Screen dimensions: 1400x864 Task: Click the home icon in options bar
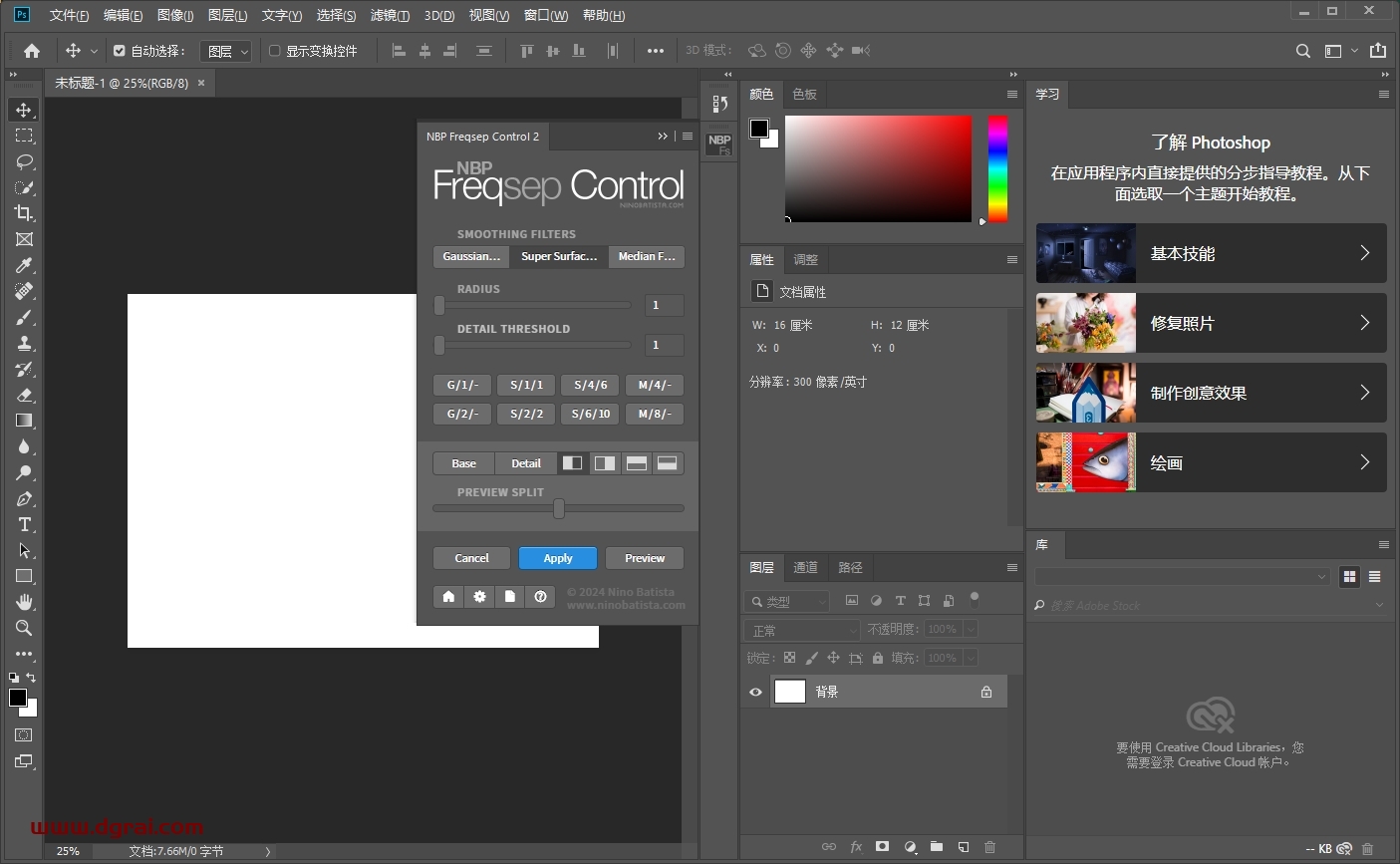tap(32, 51)
